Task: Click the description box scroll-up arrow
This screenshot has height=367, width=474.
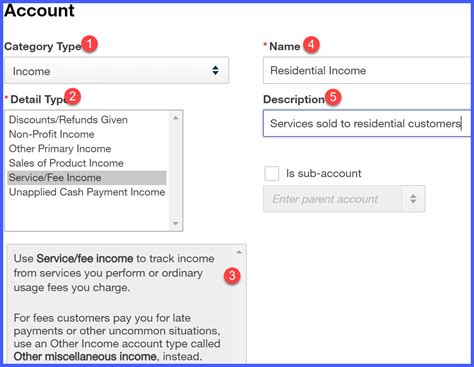Action: [x=239, y=252]
